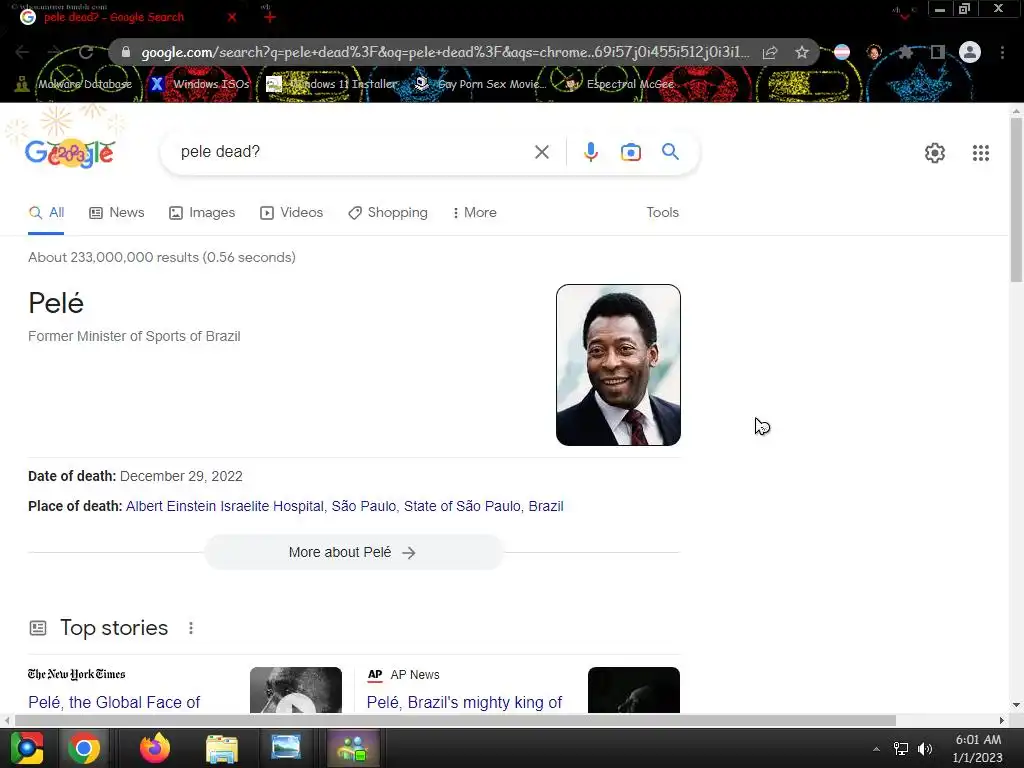
Task: Click the volume speaker tray icon
Action: tap(925, 749)
